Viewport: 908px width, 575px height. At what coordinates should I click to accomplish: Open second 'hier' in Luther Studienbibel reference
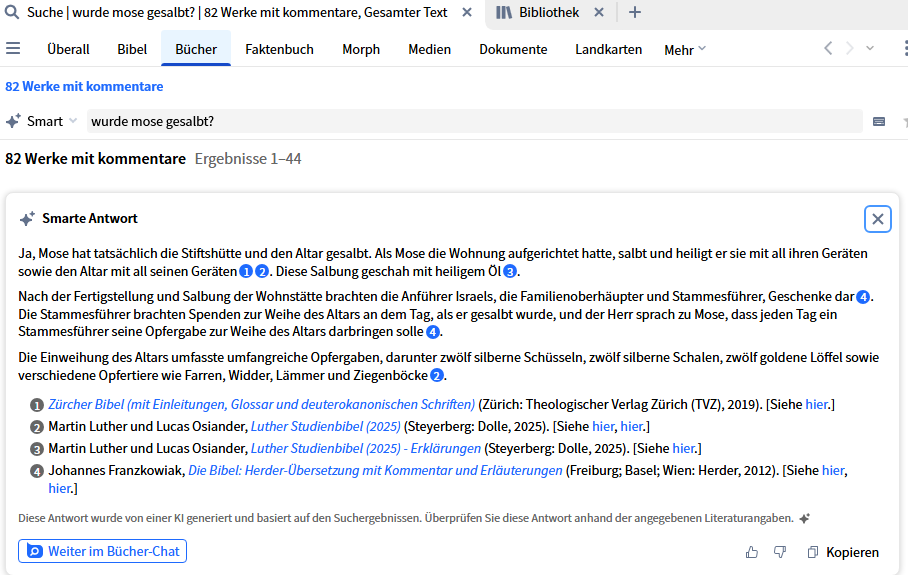(631, 426)
